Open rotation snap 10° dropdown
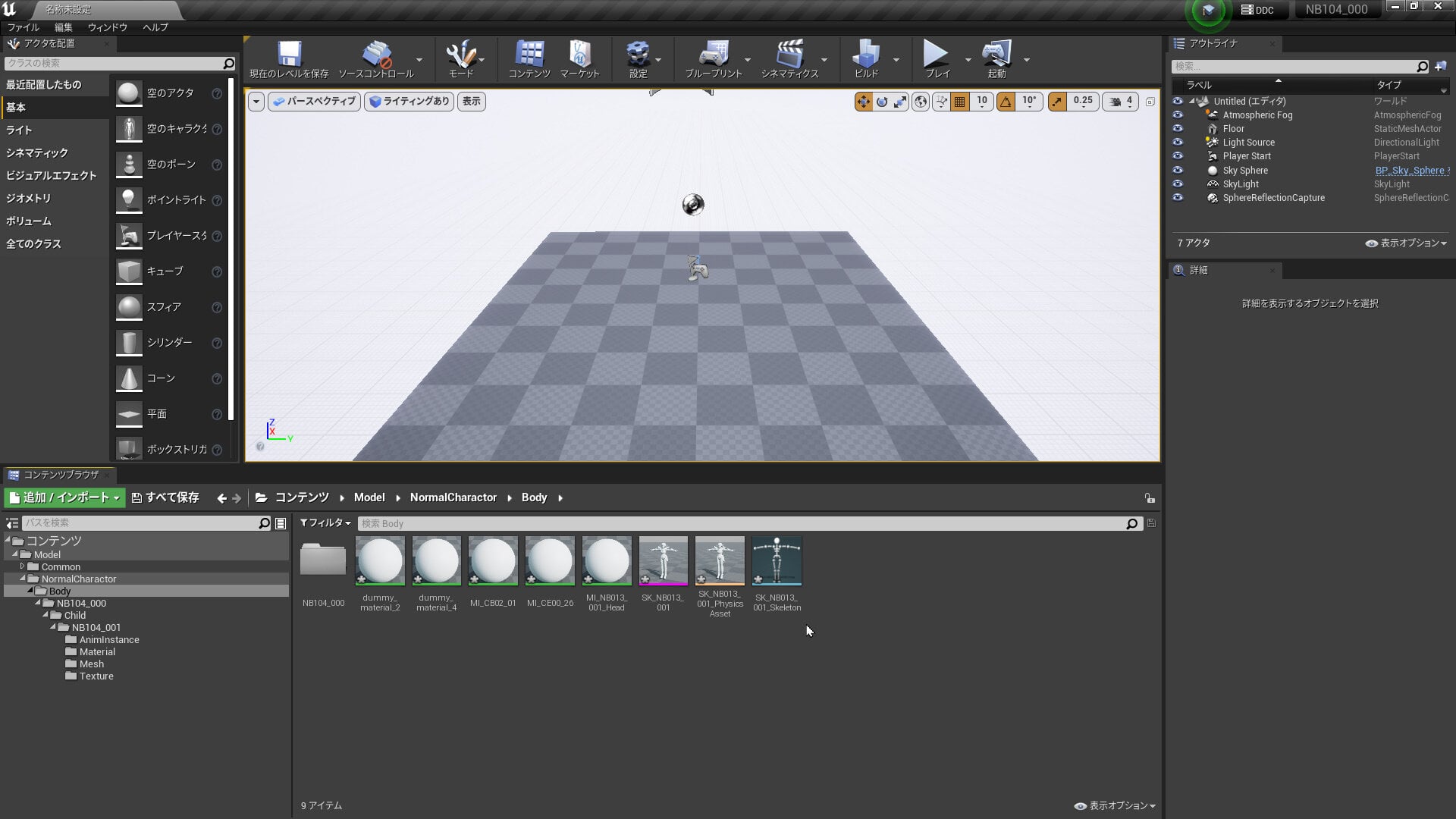The image size is (1456, 819). 1029,102
